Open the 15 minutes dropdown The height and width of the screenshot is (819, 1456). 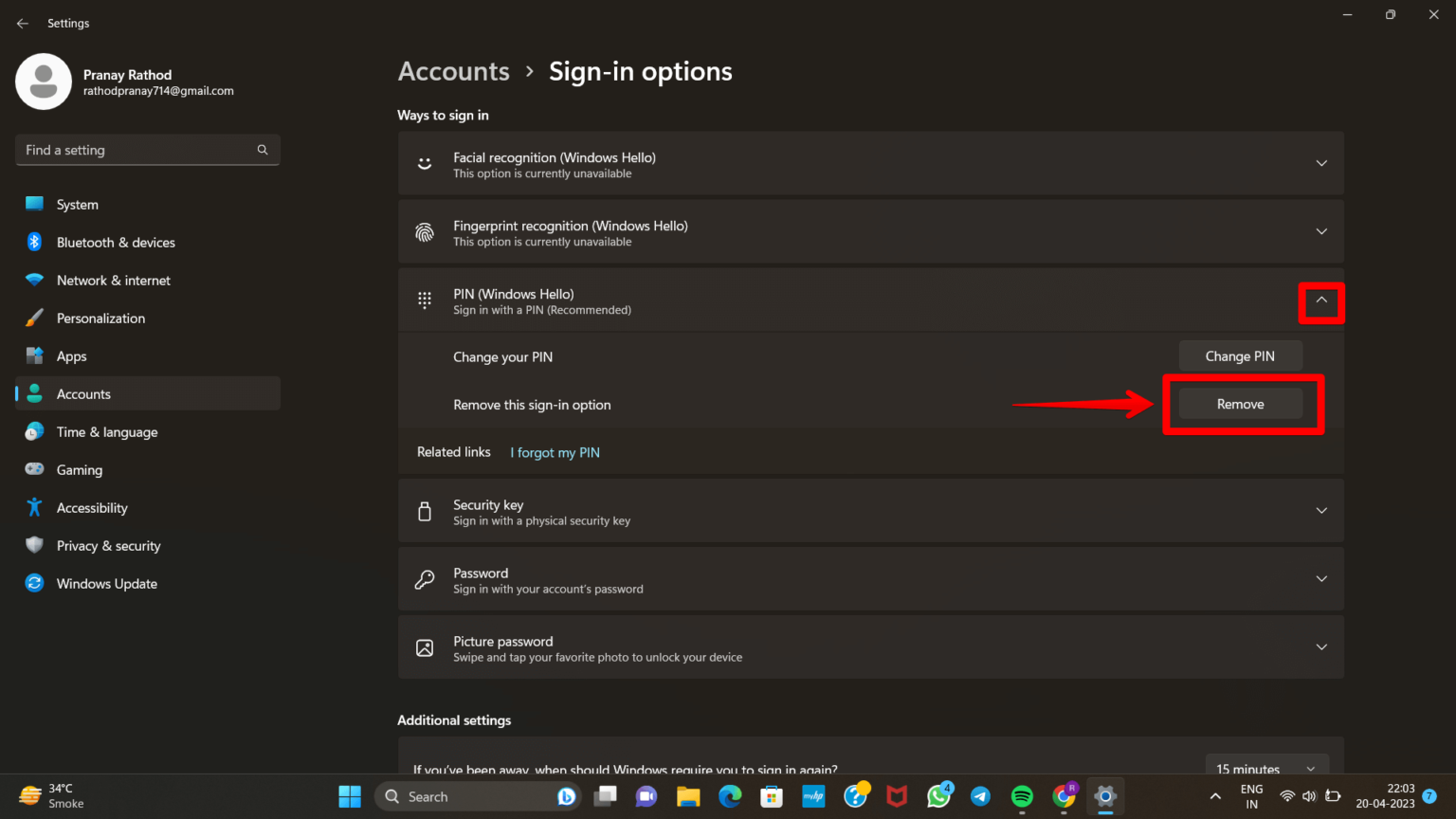(x=1267, y=768)
